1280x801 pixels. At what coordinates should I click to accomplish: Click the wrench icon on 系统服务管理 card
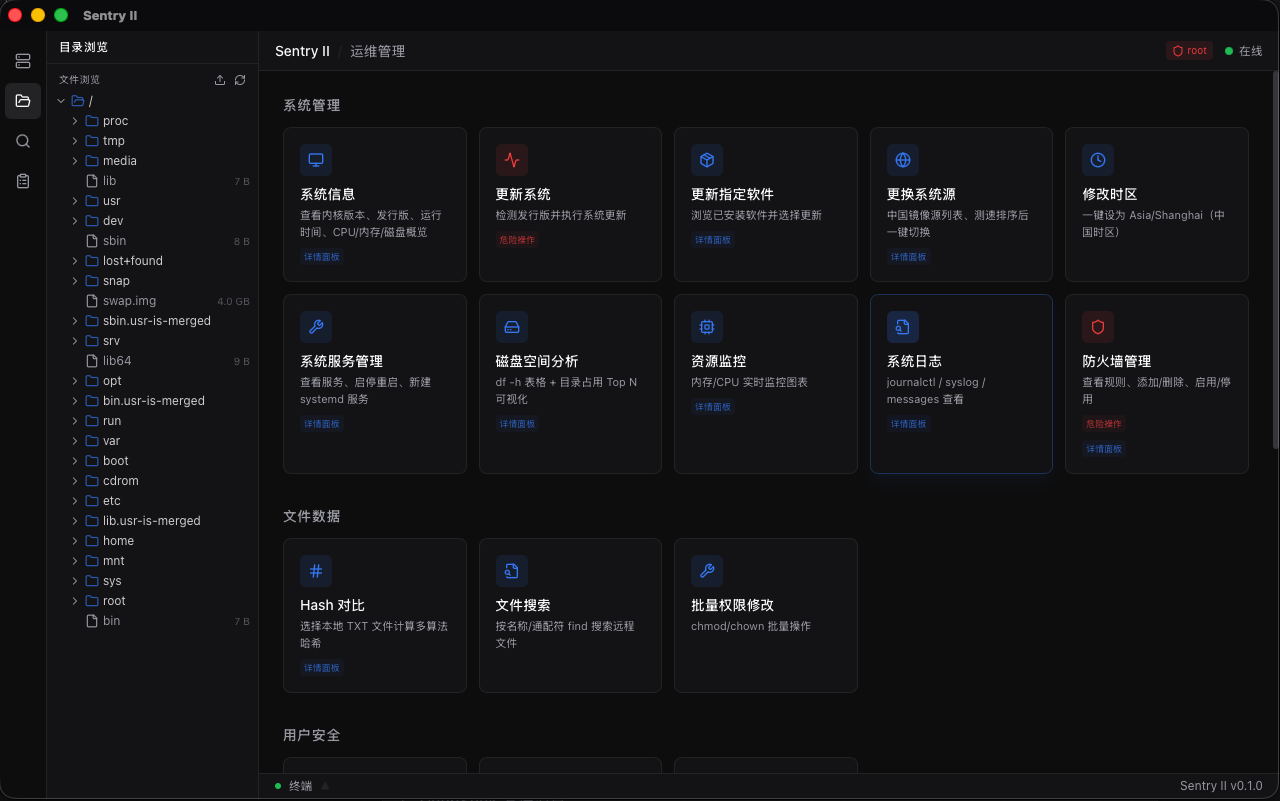coord(316,327)
